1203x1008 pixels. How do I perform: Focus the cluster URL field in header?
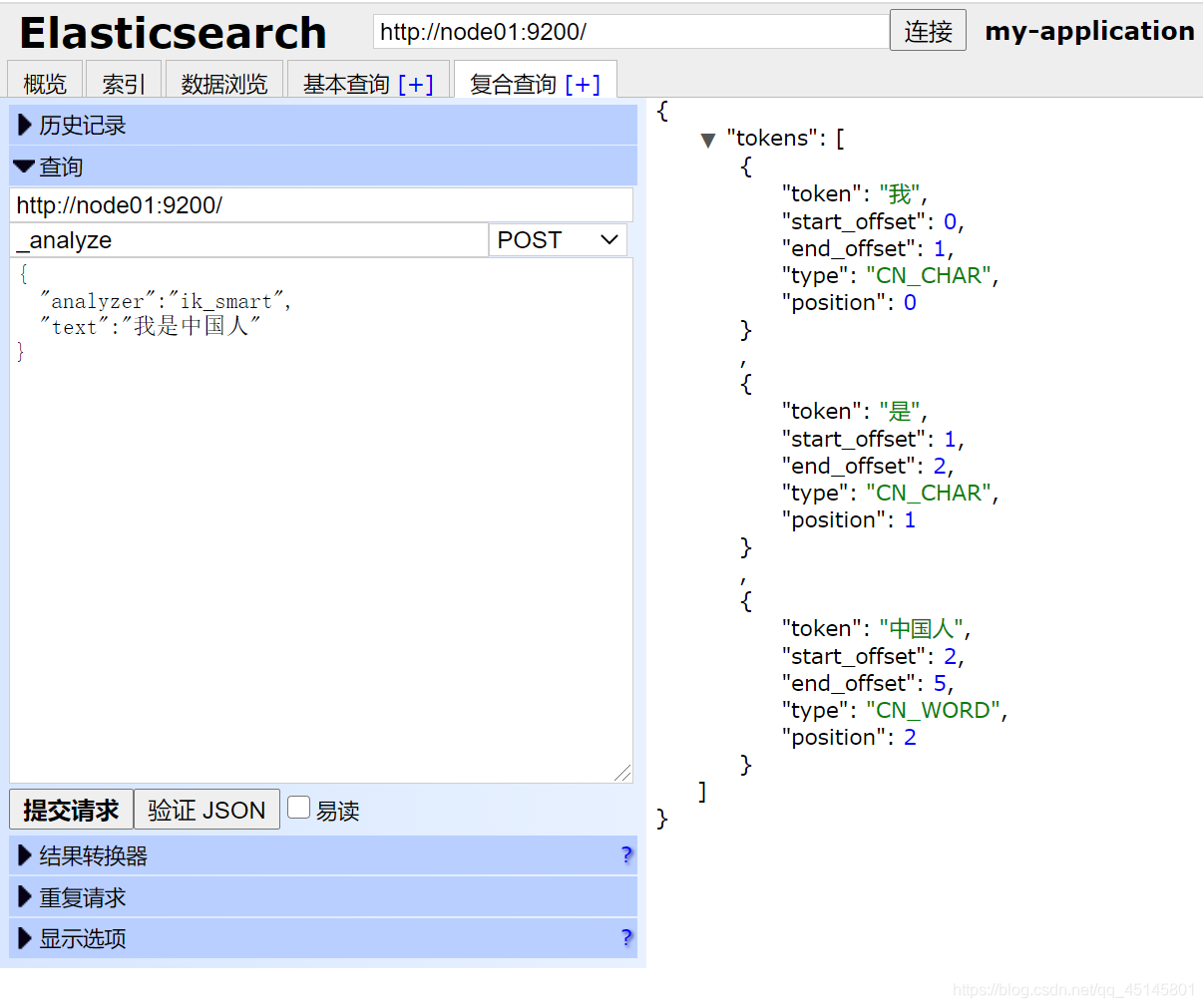631,31
